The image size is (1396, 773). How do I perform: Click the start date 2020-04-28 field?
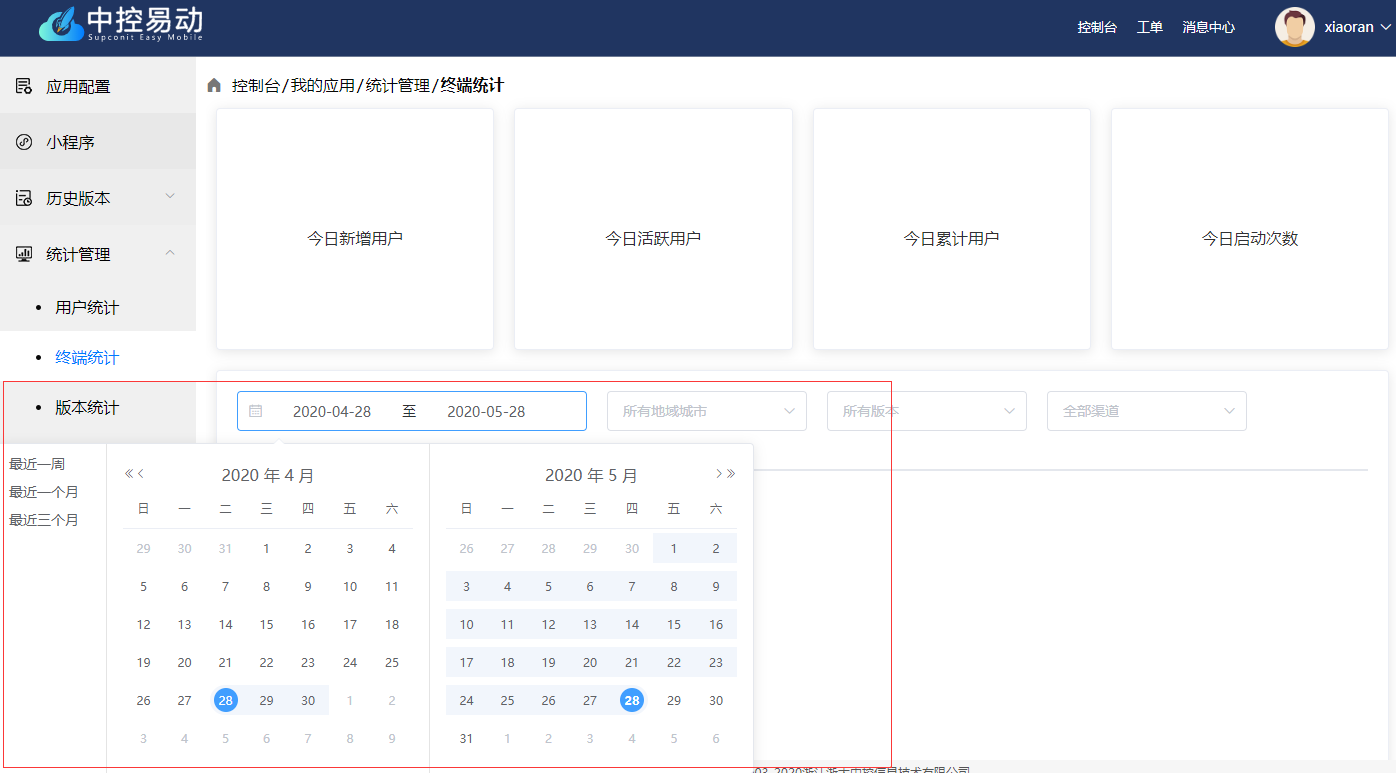pyautogui.click(x=332, y=411)
